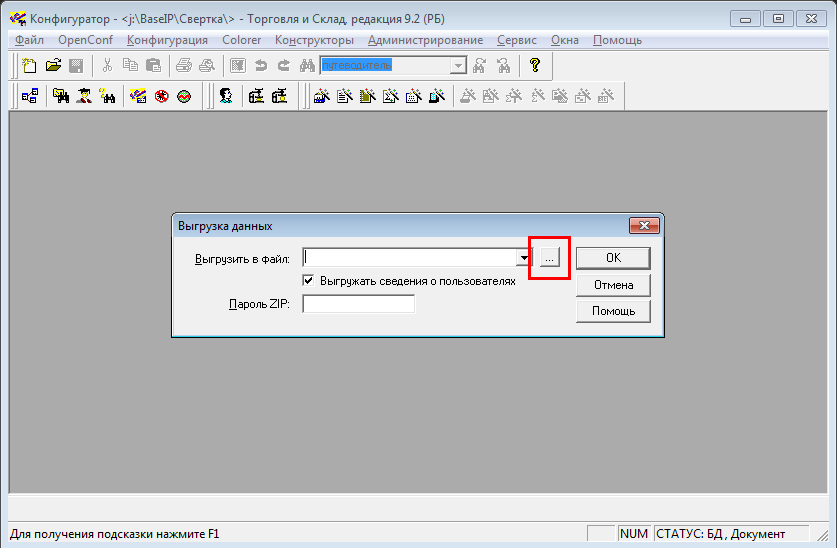This screenshot has width=837, height=548.
Task: Click the yellow question mark help icon
Action: [535, 66]
